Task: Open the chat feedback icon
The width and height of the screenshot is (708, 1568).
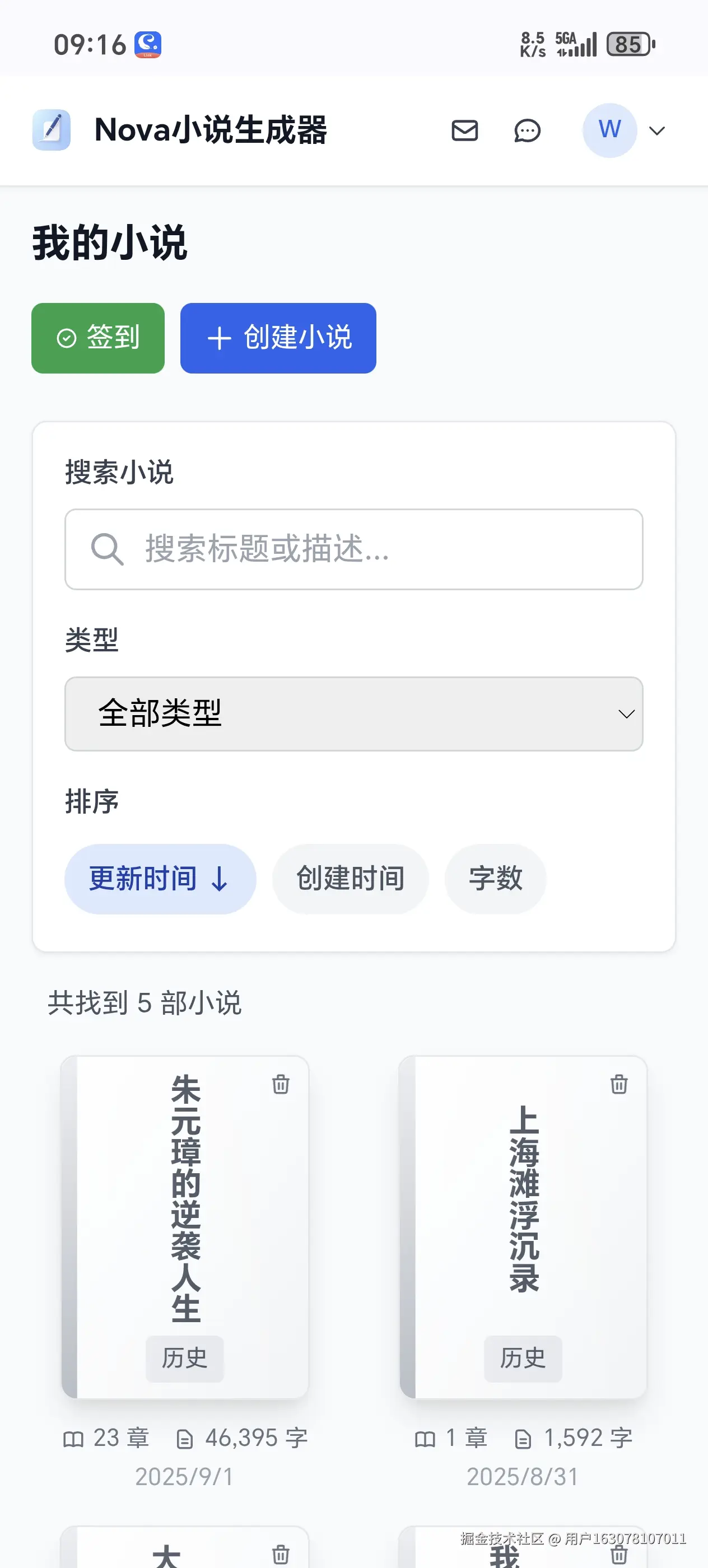Action: [526, 130]
